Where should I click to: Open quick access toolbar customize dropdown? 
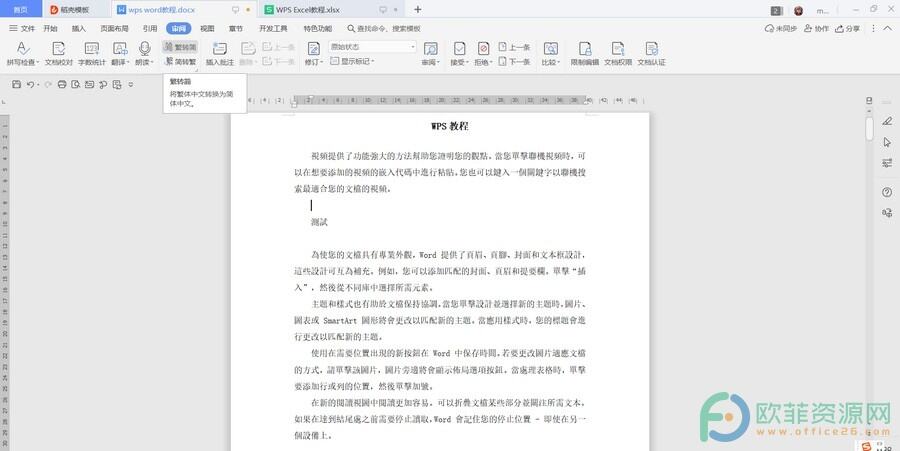131,84
